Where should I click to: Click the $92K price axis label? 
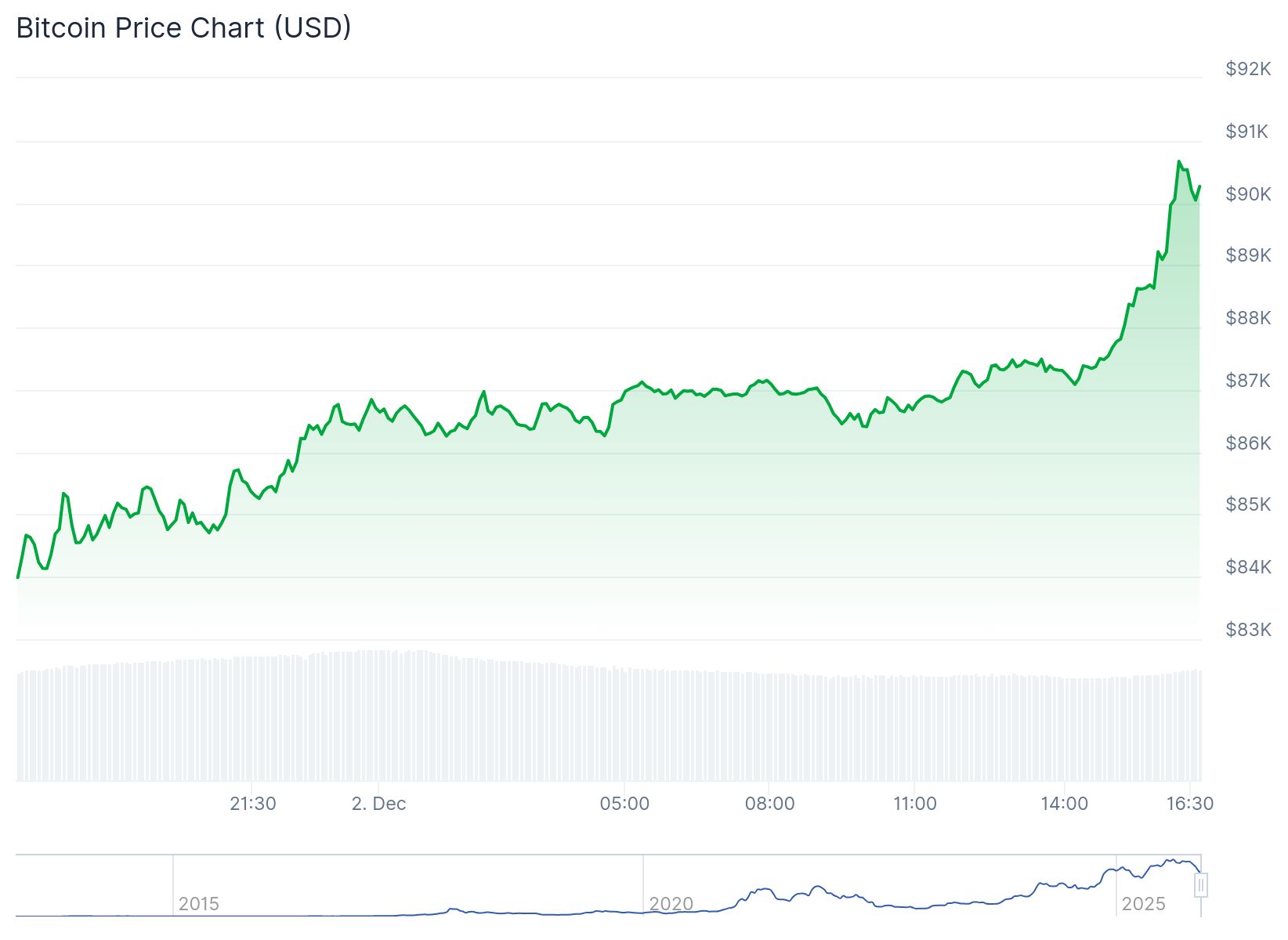pos(1248,69)
